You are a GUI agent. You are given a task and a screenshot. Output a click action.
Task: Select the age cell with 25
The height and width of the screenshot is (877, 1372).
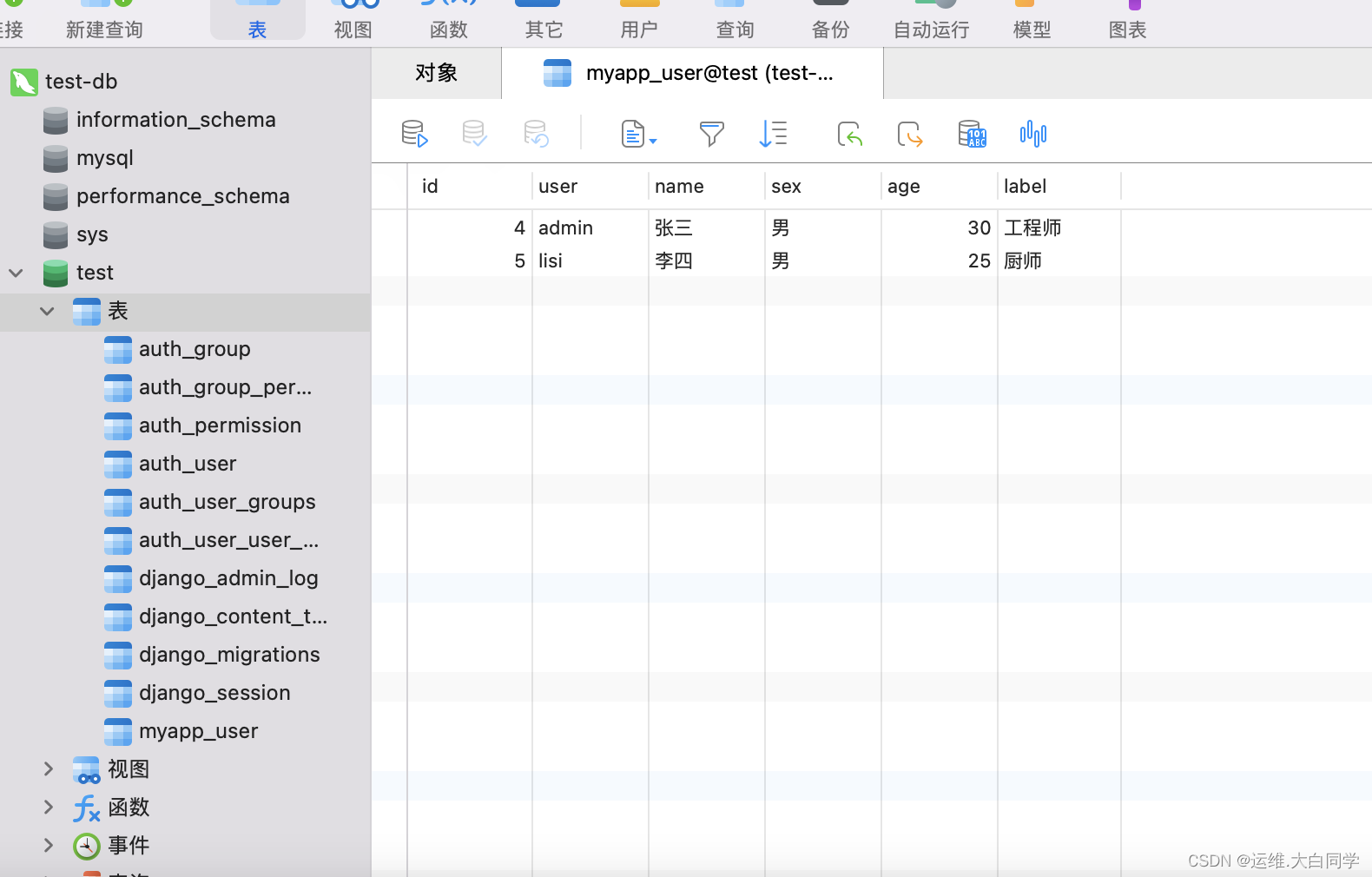click(940, 260)
